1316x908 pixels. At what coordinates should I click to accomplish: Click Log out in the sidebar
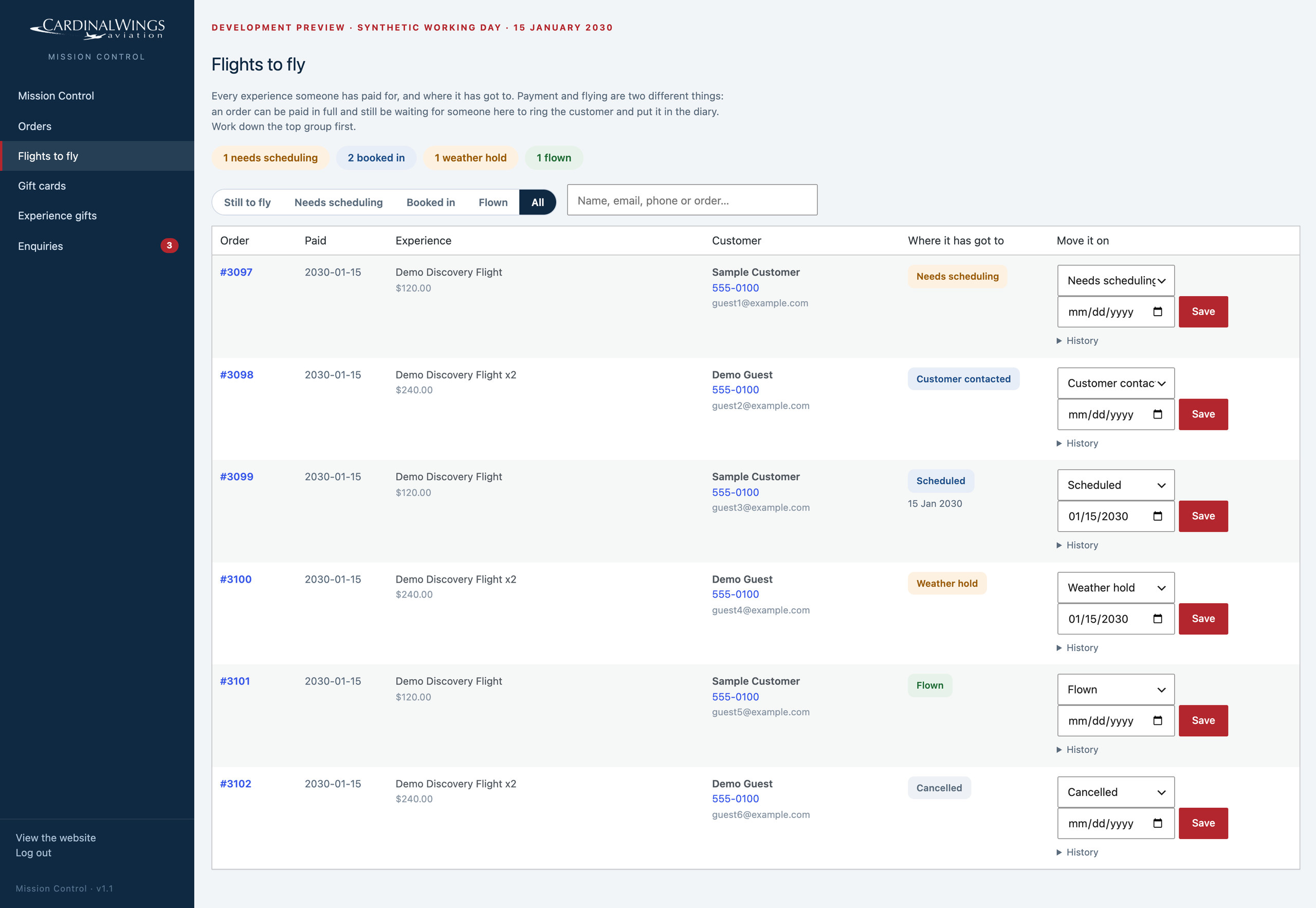point(33,853)
